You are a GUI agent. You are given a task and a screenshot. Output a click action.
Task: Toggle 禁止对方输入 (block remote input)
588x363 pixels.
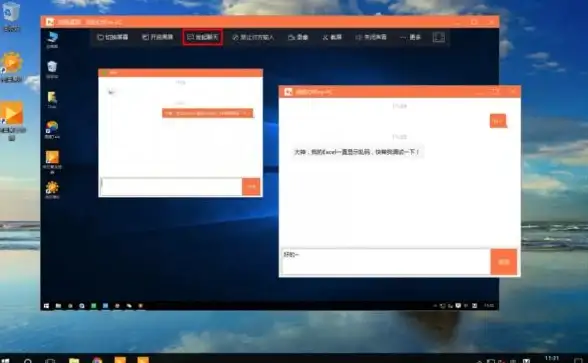coord(253,38)
